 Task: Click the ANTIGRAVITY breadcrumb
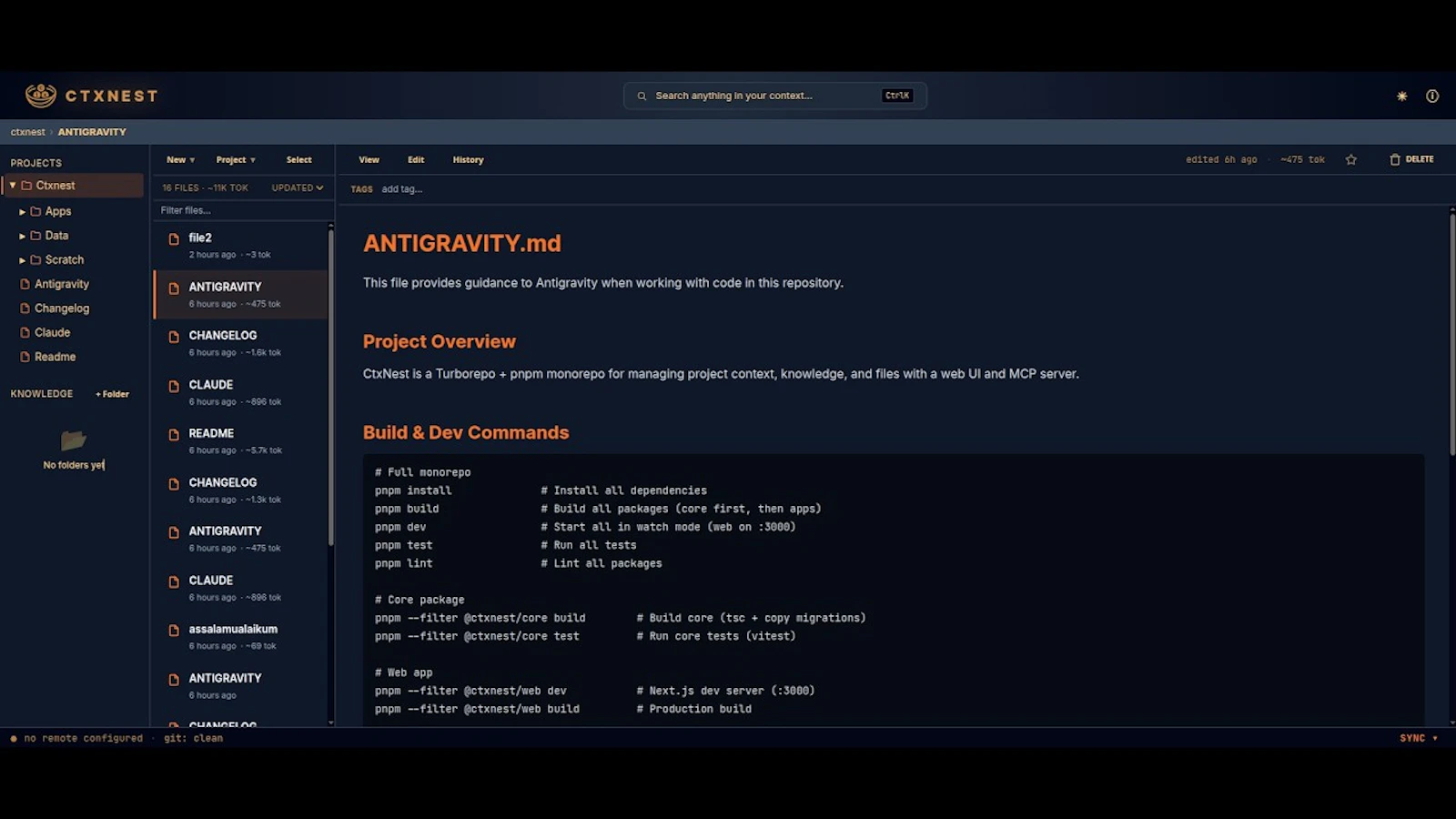pyautogui.click(x=92, y=132)
